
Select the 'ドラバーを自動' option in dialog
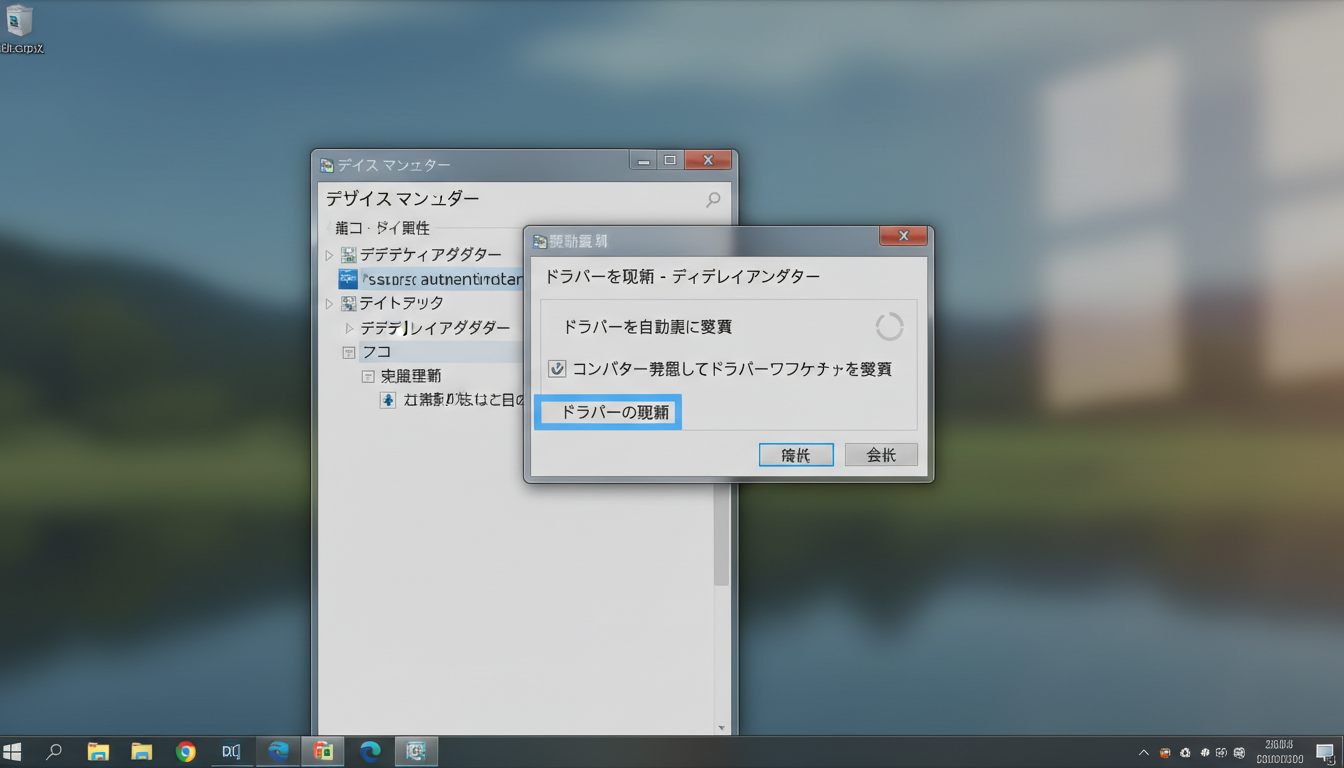[648, 327]
